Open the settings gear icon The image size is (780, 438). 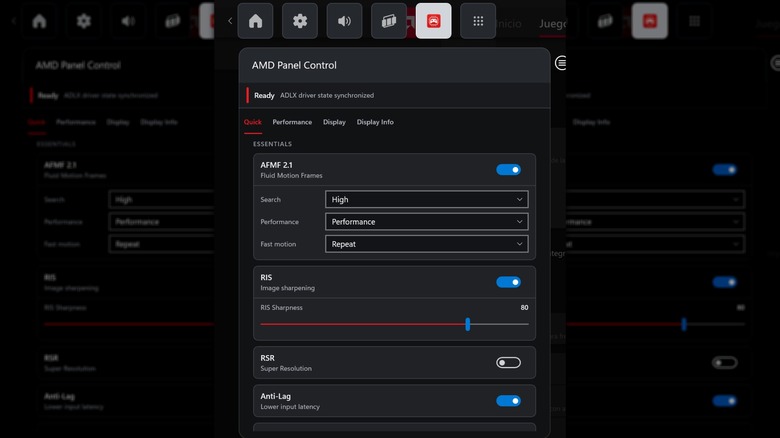pyautogui.click(x=299, y=21)
